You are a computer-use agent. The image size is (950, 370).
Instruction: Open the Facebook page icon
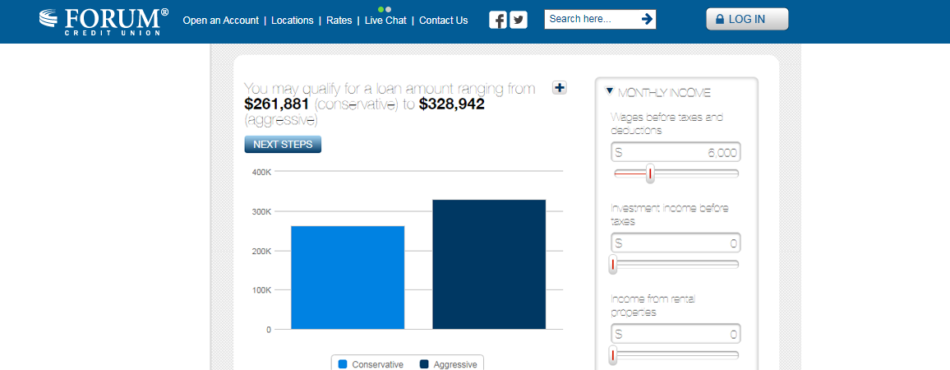(x=498, y=20)
